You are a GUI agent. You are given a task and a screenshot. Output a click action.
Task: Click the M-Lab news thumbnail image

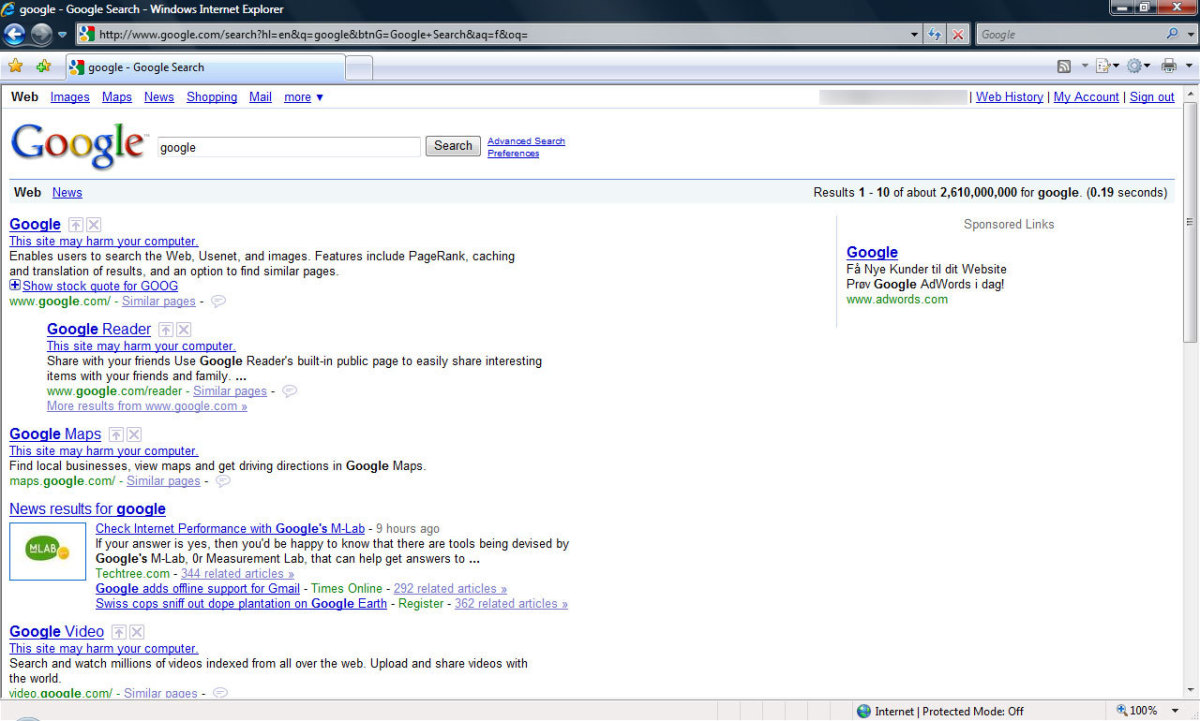tap(48, 552)
